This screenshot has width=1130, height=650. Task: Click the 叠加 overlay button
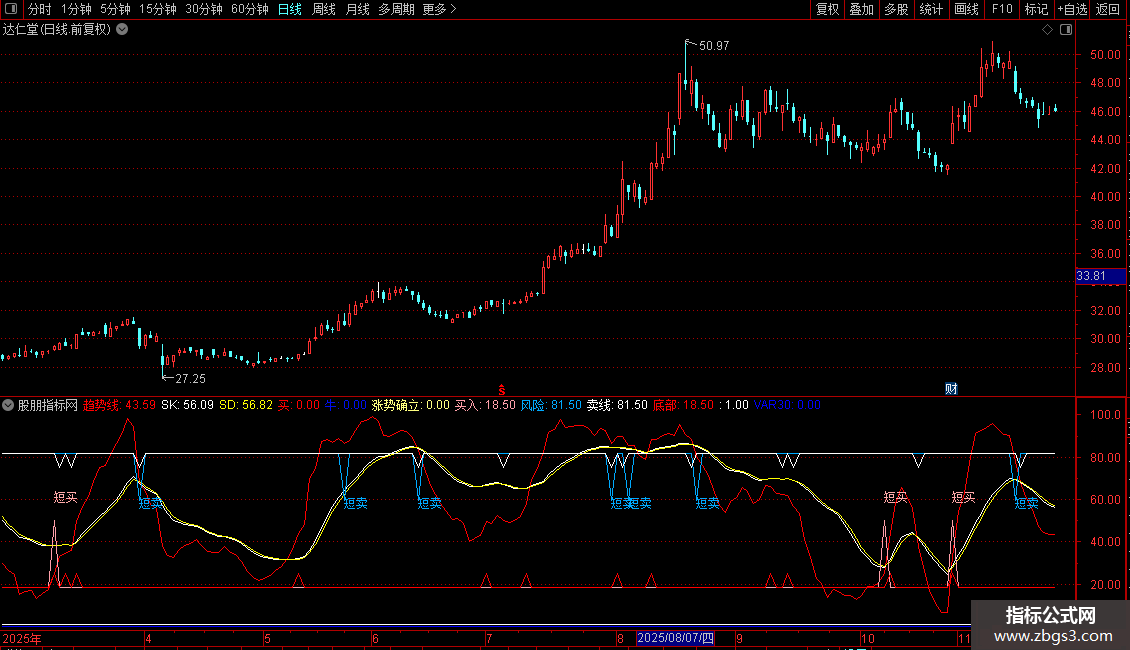pos(861,9)
